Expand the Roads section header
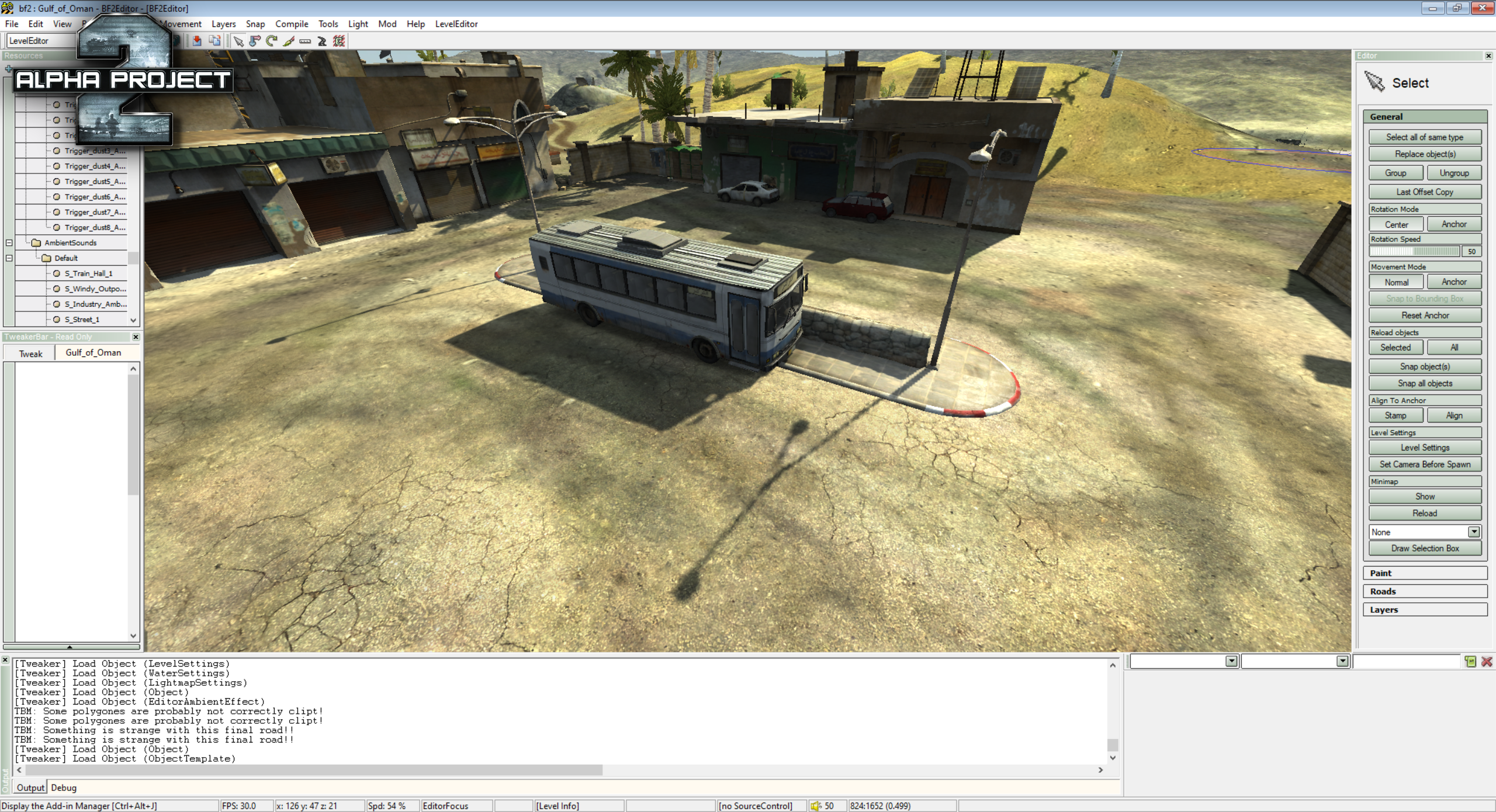Screen dimensions: 1496x812 click(x=1425, y=591)
